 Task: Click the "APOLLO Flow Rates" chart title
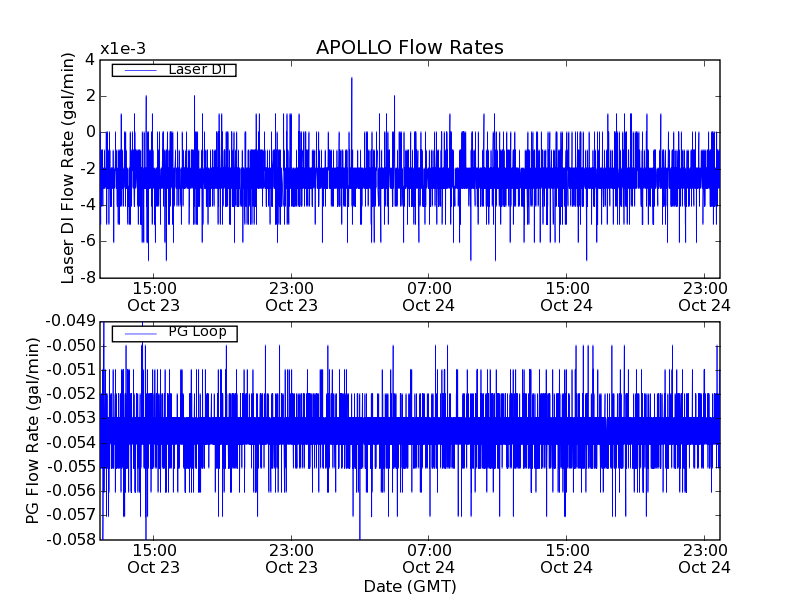point(410,47)
